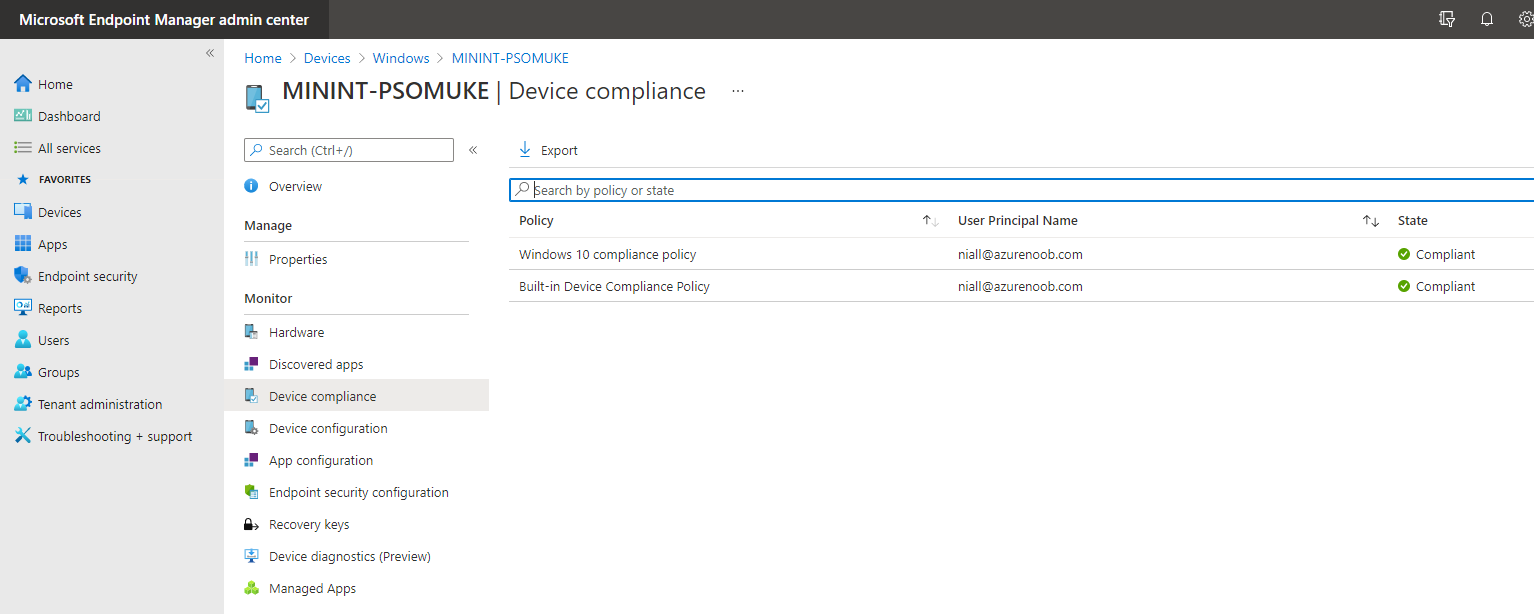Sort by User Principal Name column arrows

1371,221
